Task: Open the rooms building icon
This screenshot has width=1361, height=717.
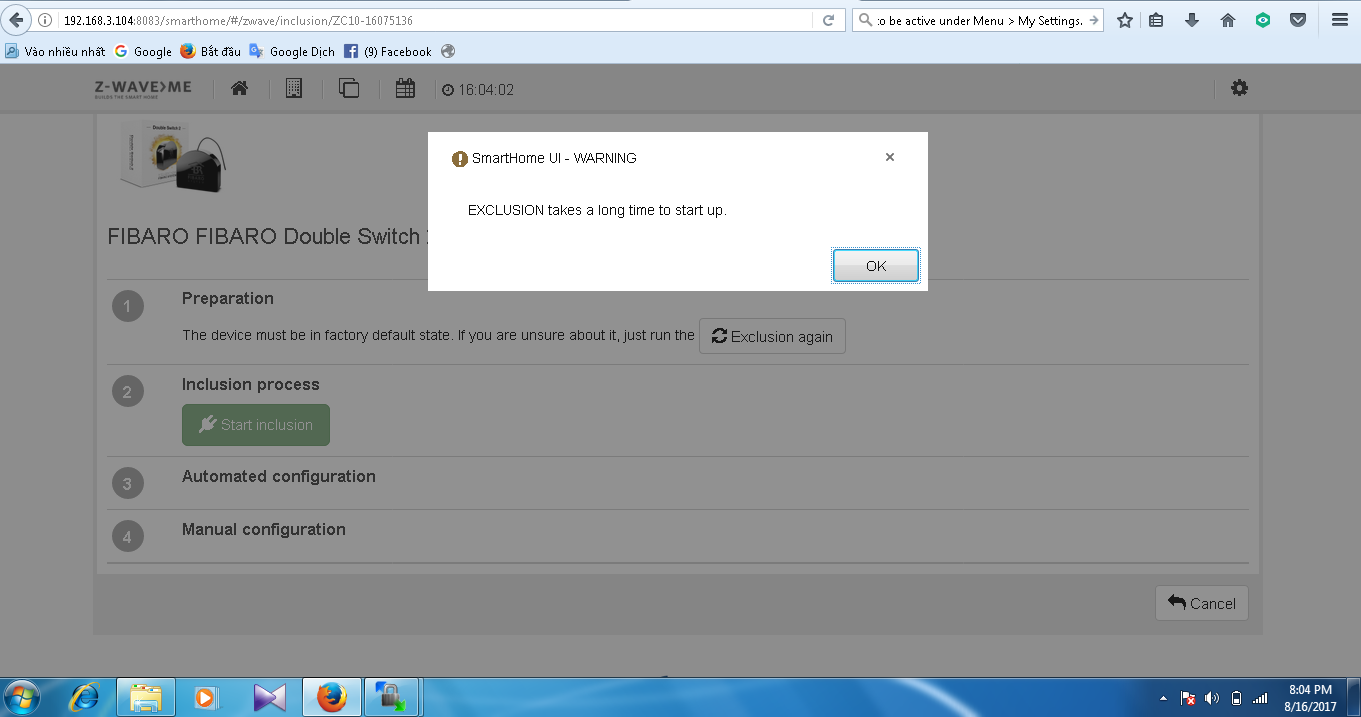Action: click(293, 89)
